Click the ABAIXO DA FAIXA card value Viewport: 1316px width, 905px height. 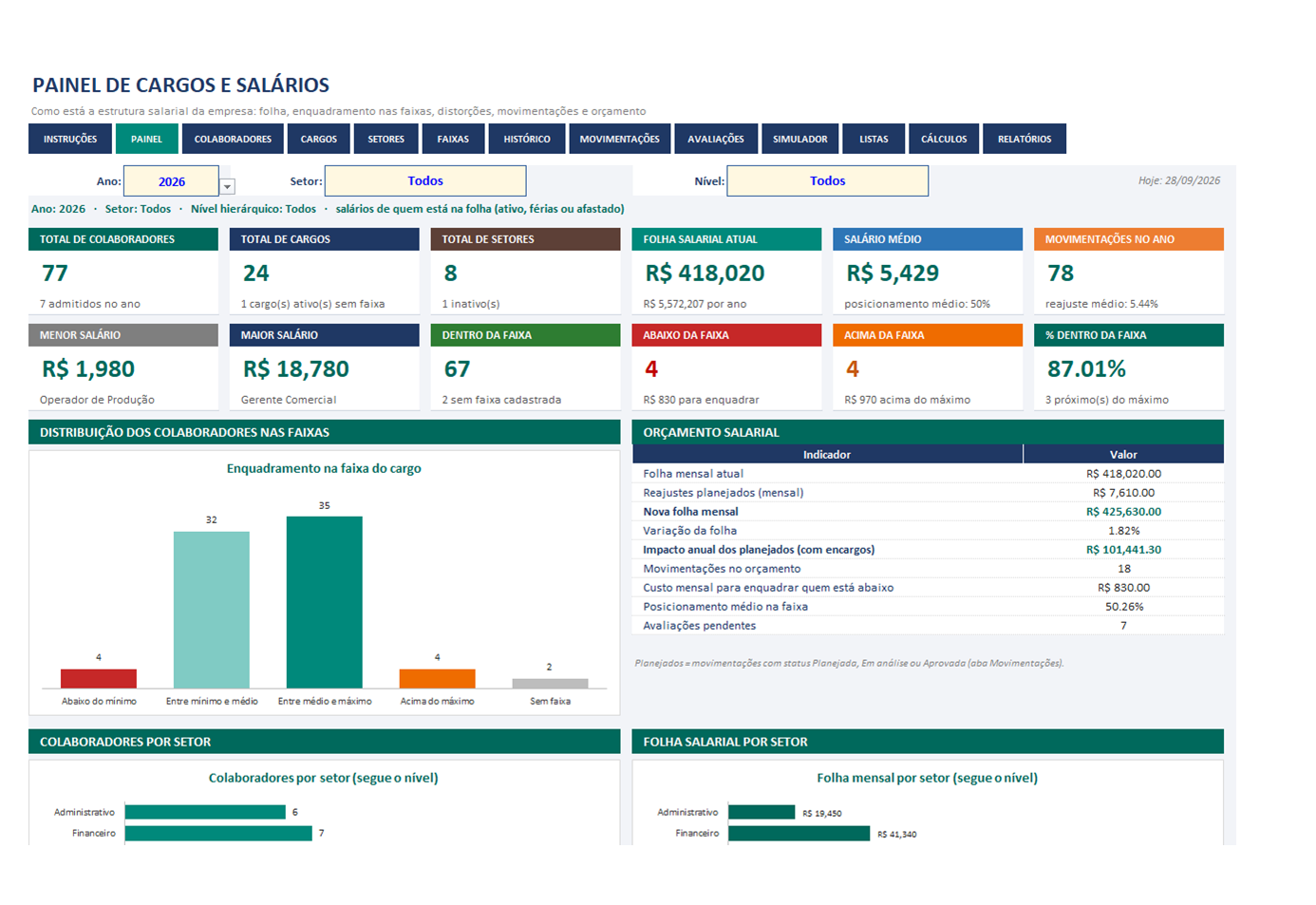[651, 369]
